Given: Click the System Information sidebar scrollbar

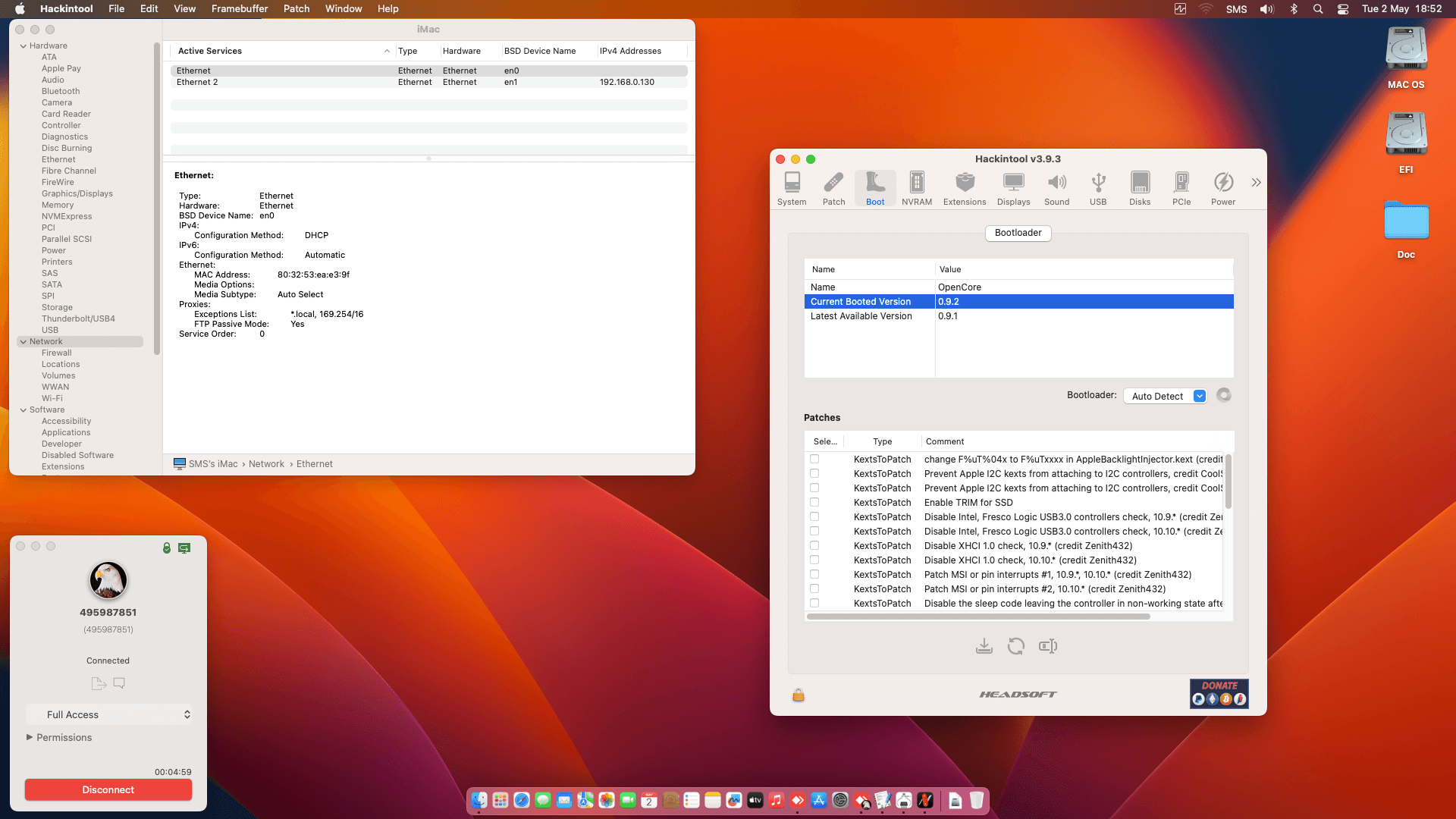Looking at the screenshot, I should coord(157,199).
